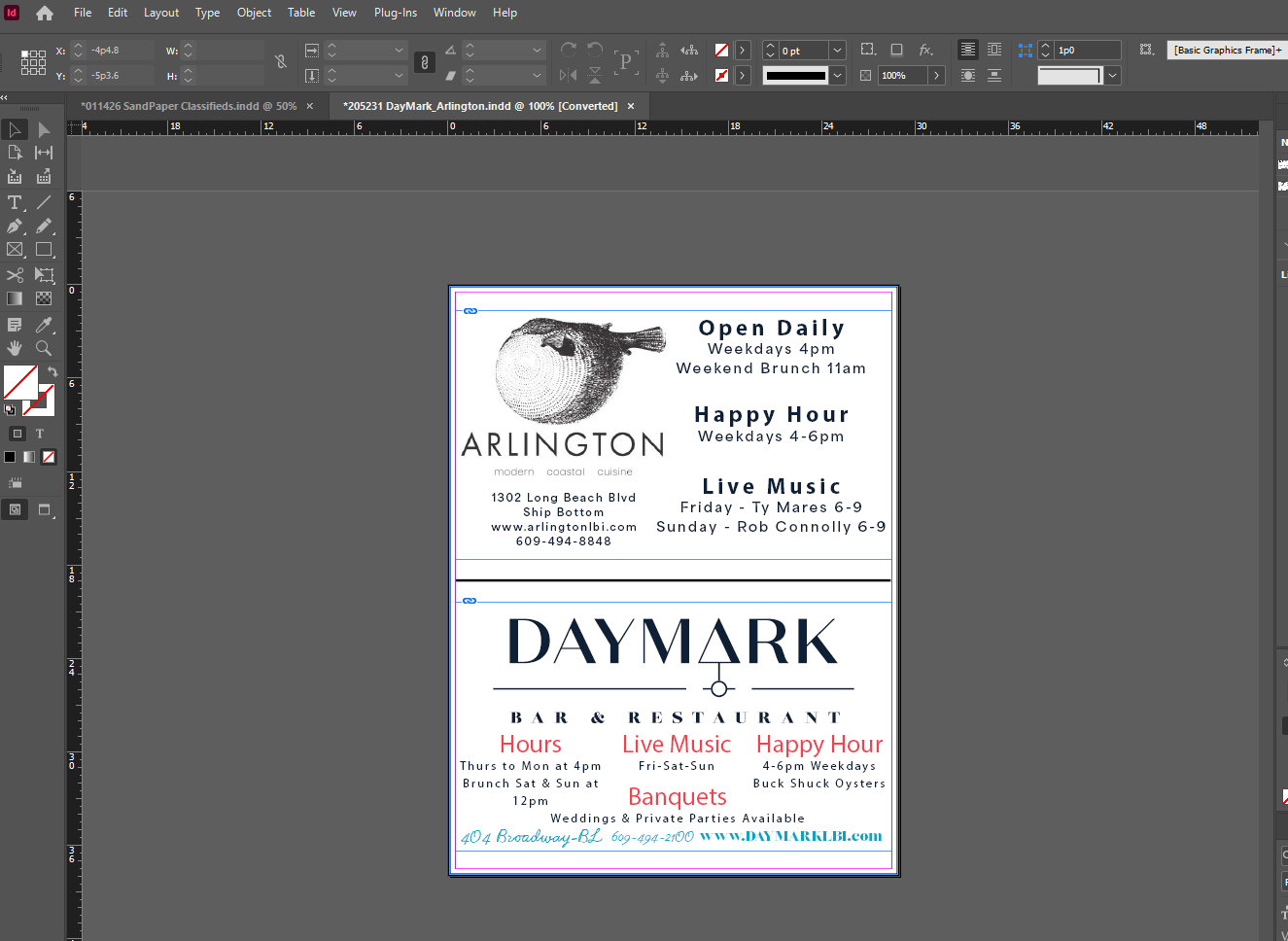Select no text wrap option
Screen dimensions: 1288x941
[x=968, y=50]
